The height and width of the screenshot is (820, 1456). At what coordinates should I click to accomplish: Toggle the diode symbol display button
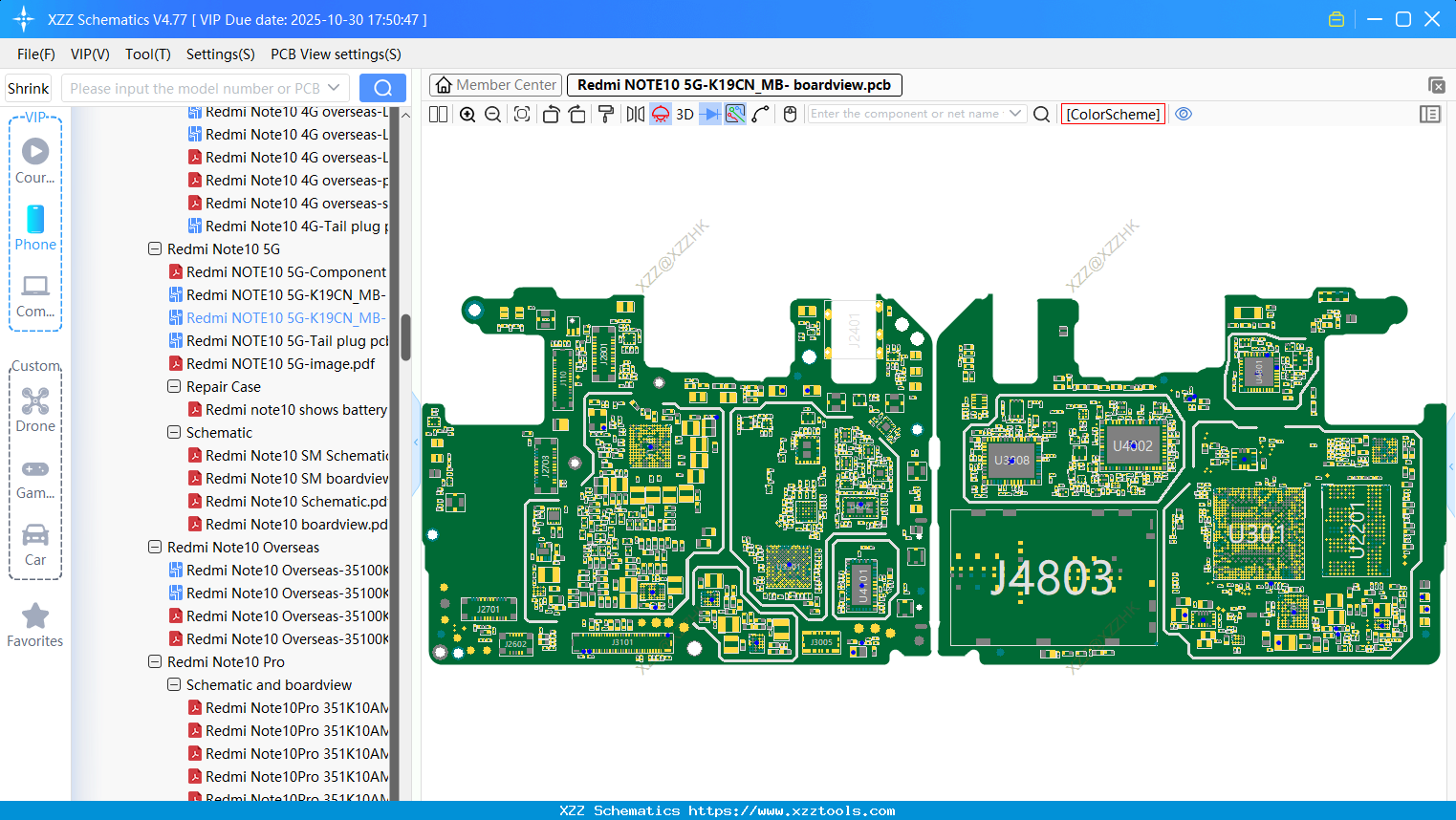coord(709,115)
